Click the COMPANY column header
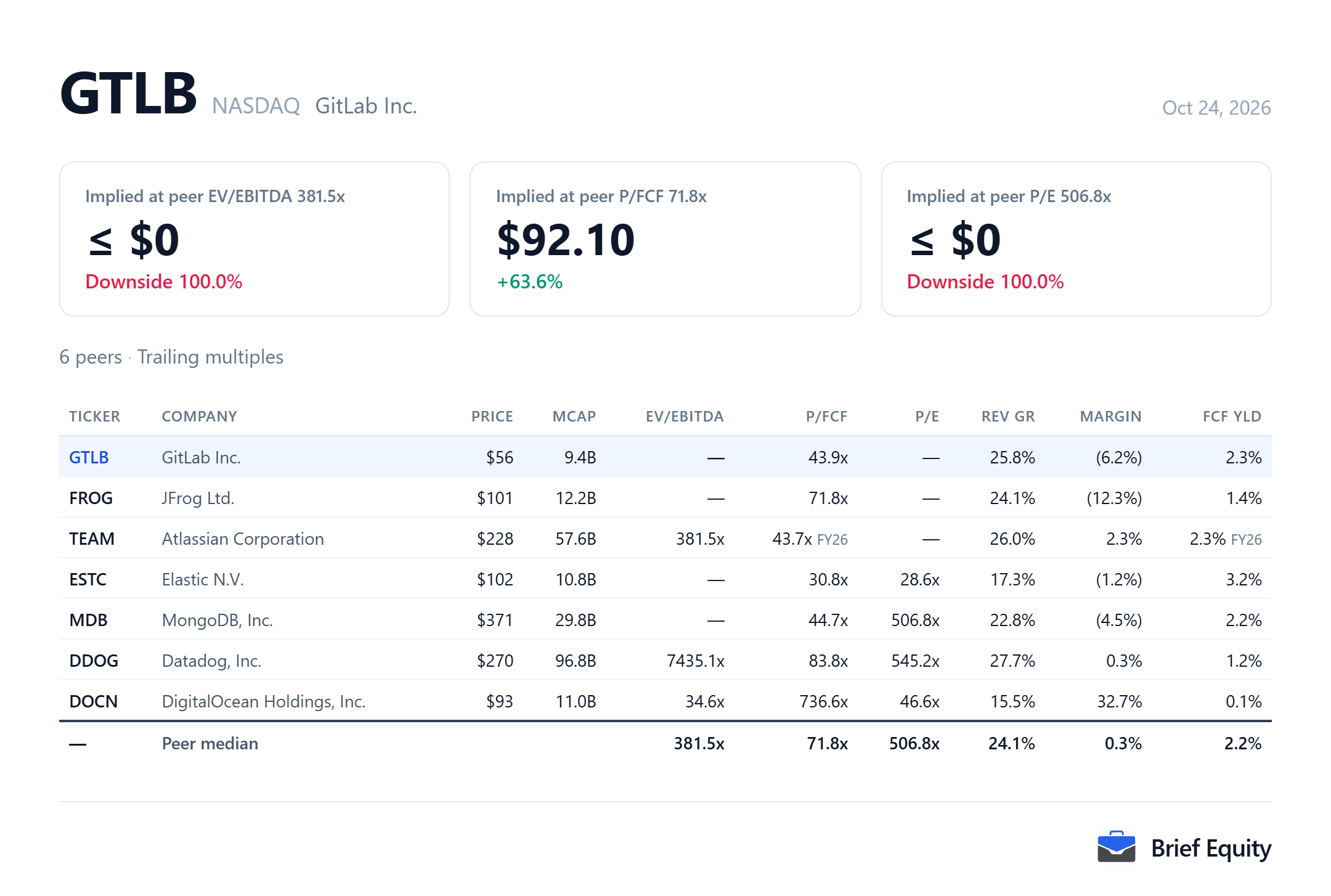The width and height of the screenshot is (1331, 896). pyautogui.click(x=199, y=417)
